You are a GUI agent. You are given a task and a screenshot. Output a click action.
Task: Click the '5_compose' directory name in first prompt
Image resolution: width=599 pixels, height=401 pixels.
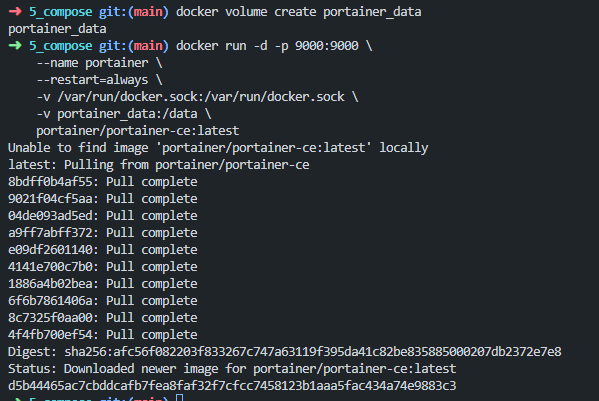(x=61, y=12)
